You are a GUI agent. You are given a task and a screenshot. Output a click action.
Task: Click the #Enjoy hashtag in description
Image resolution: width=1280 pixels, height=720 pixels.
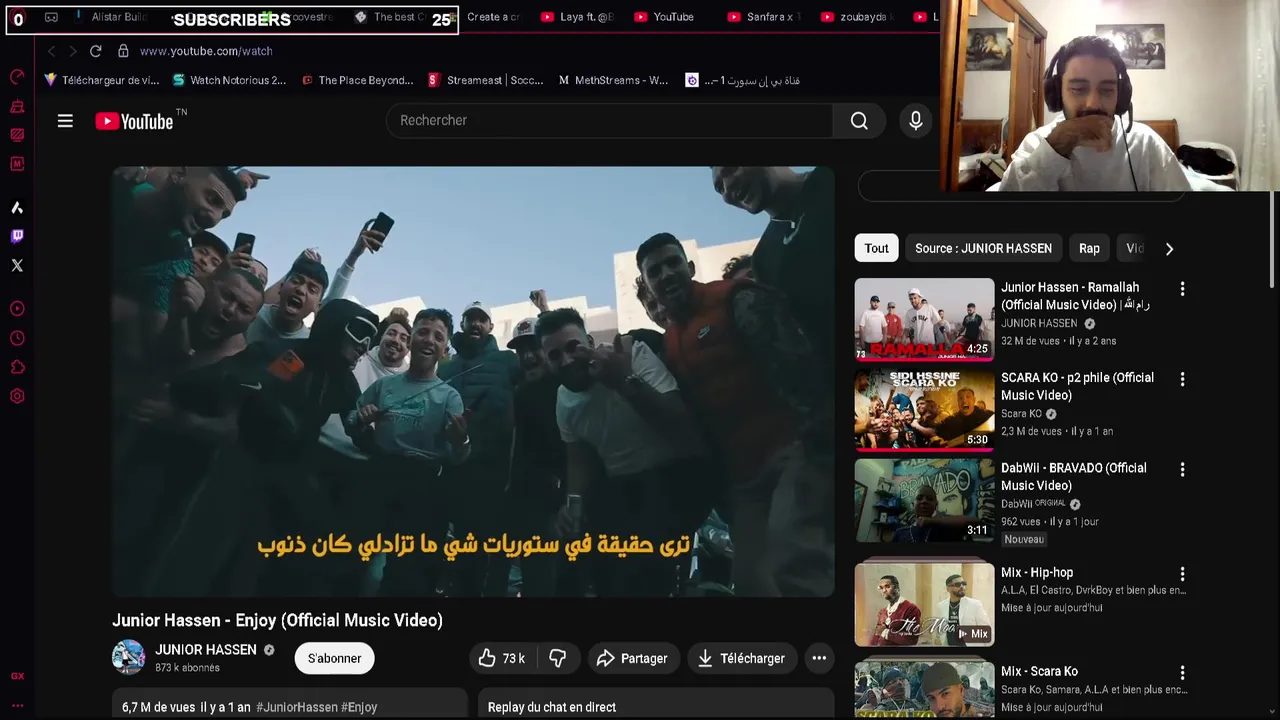pyautogui.click(x=359, y=707)
